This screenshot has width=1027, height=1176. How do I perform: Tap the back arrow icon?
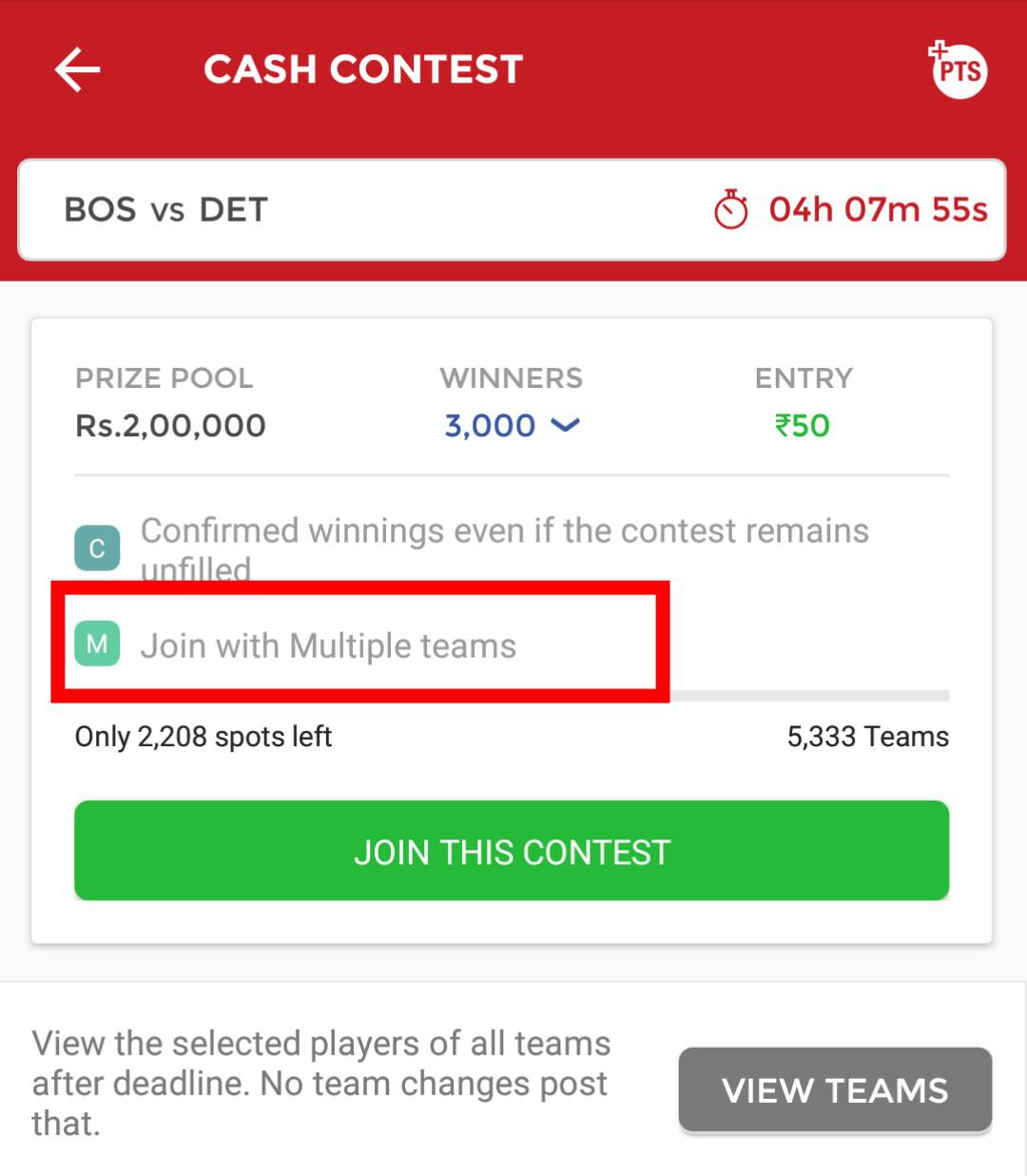(77, 69)
